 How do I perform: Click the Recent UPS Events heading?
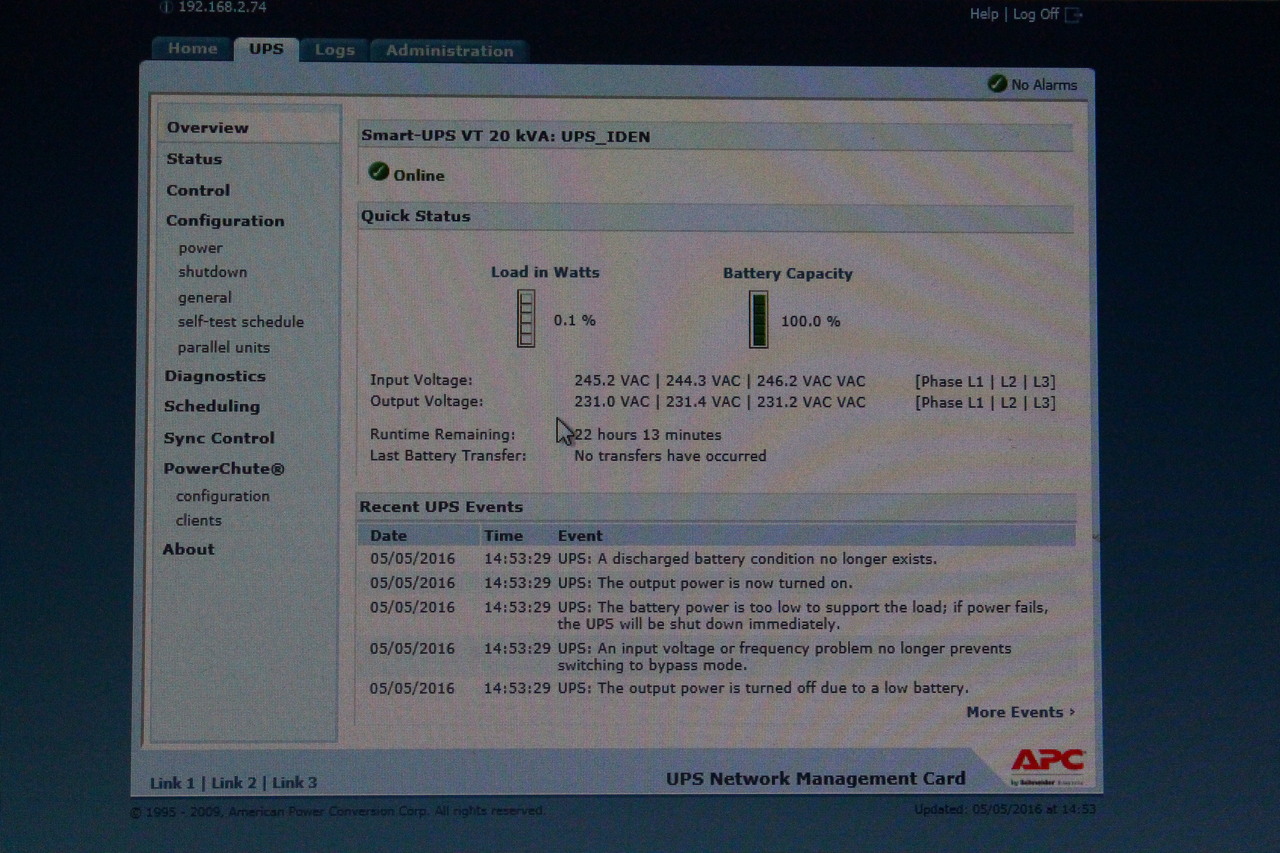click(x=441, y=507)
